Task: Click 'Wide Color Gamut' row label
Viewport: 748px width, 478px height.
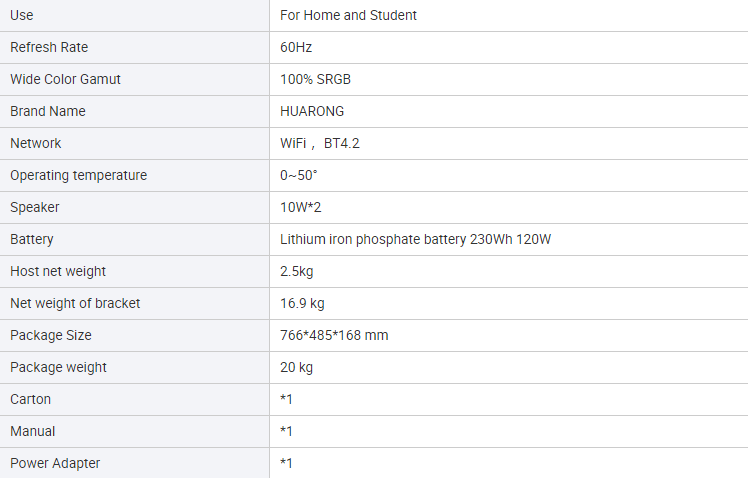Action: point(65,79)
